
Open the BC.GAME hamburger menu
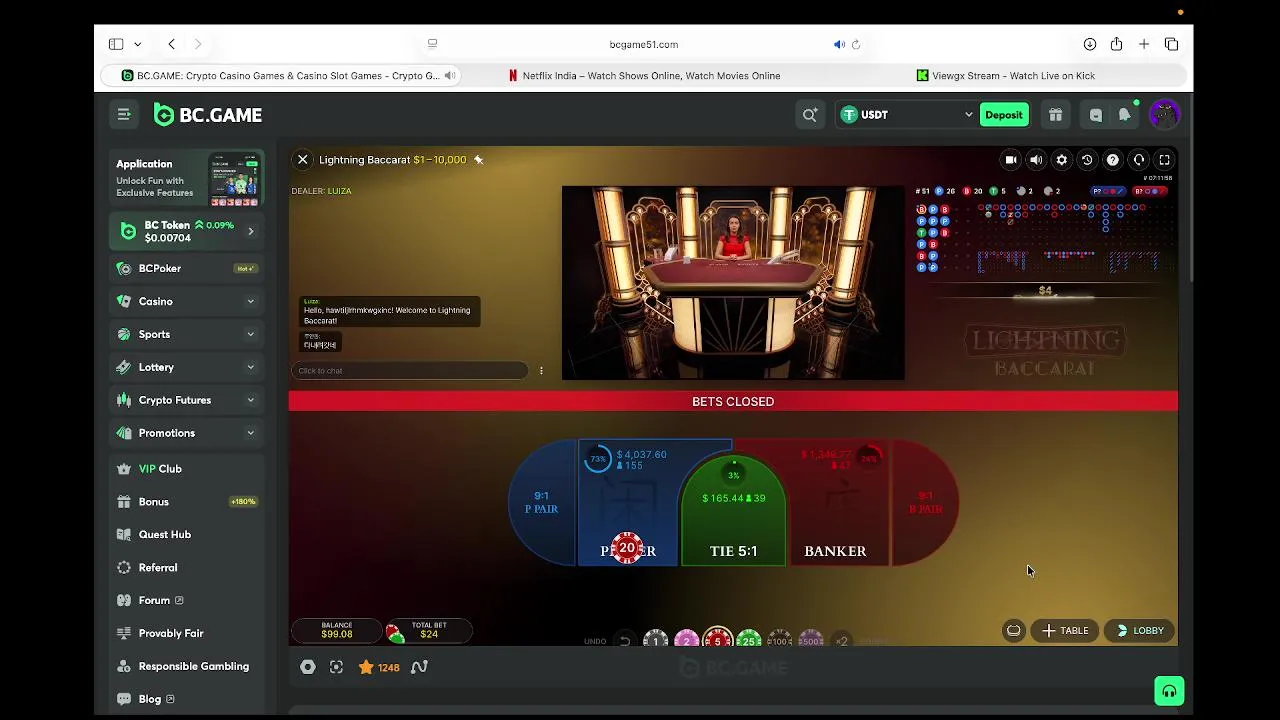(x=124, y=115)
